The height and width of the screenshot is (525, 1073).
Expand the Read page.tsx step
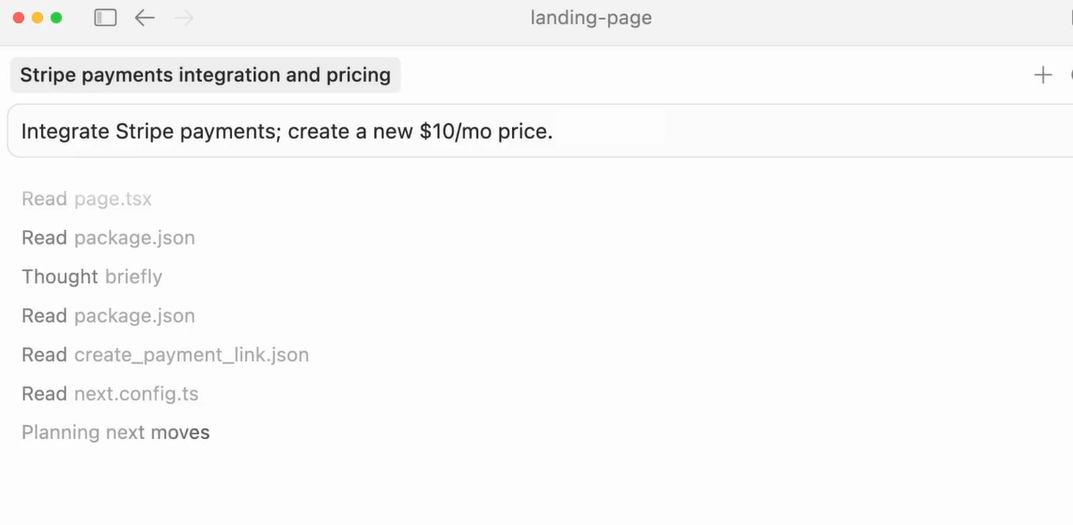click(x=87, y=199)
